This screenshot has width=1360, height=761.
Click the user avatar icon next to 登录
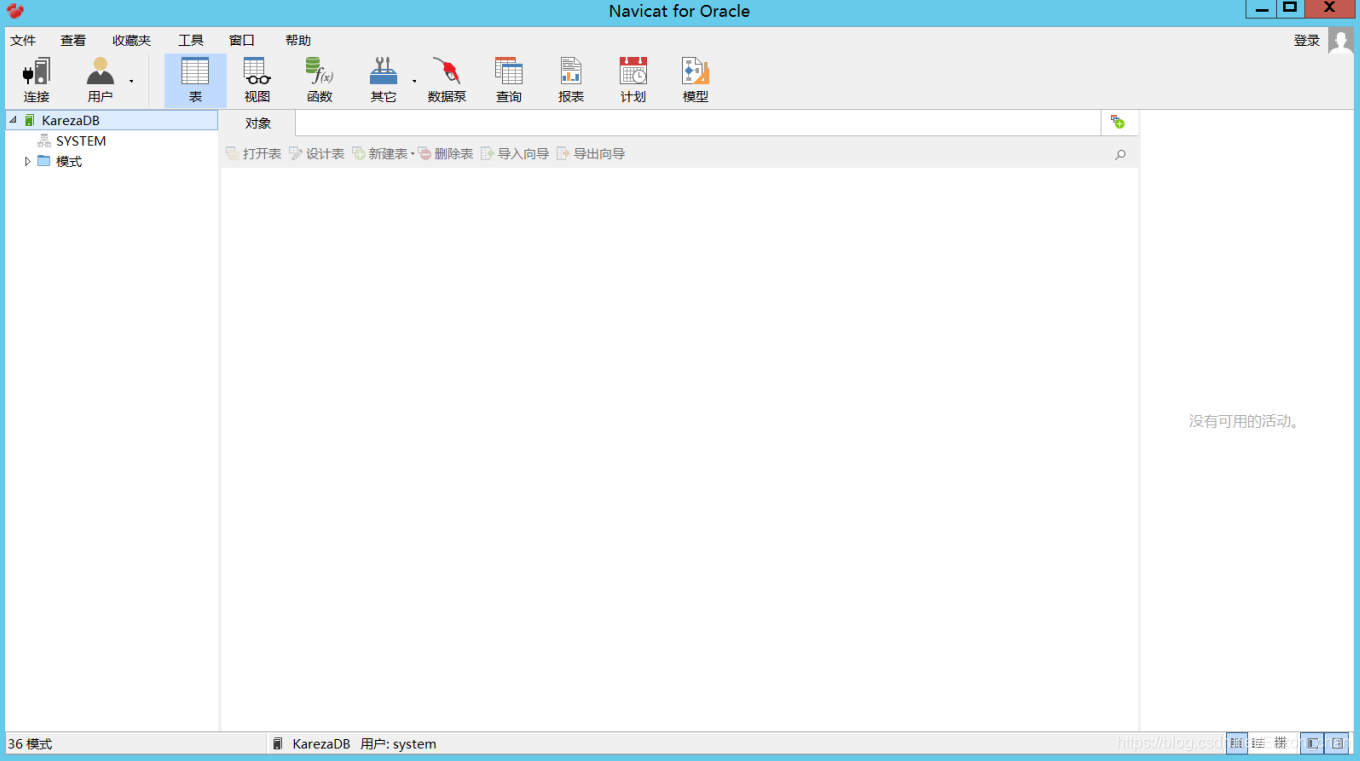point(1340,41)
